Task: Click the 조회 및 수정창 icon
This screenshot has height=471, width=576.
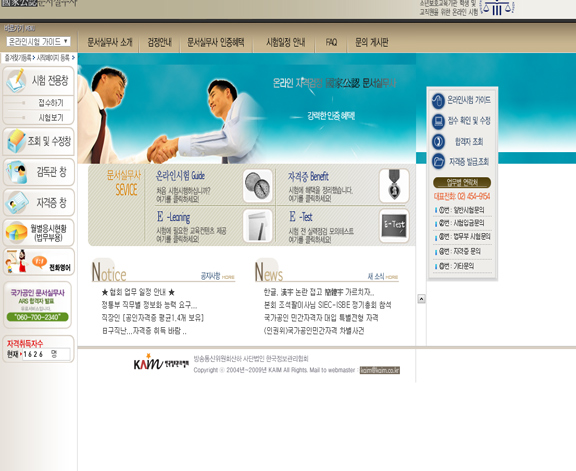Action: pos(16,141)
